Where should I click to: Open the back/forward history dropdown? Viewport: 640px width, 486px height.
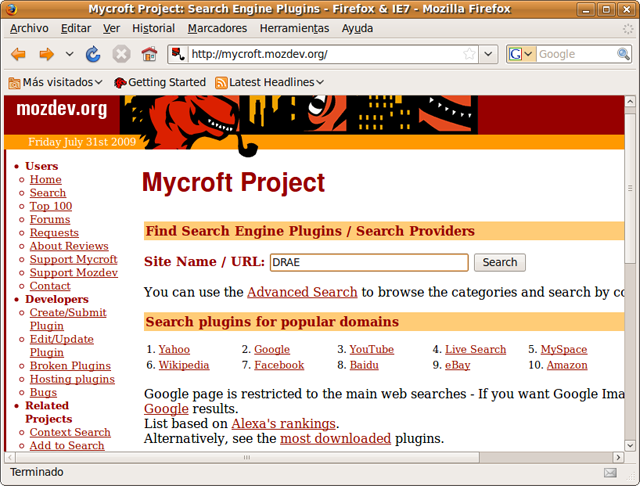69,54
